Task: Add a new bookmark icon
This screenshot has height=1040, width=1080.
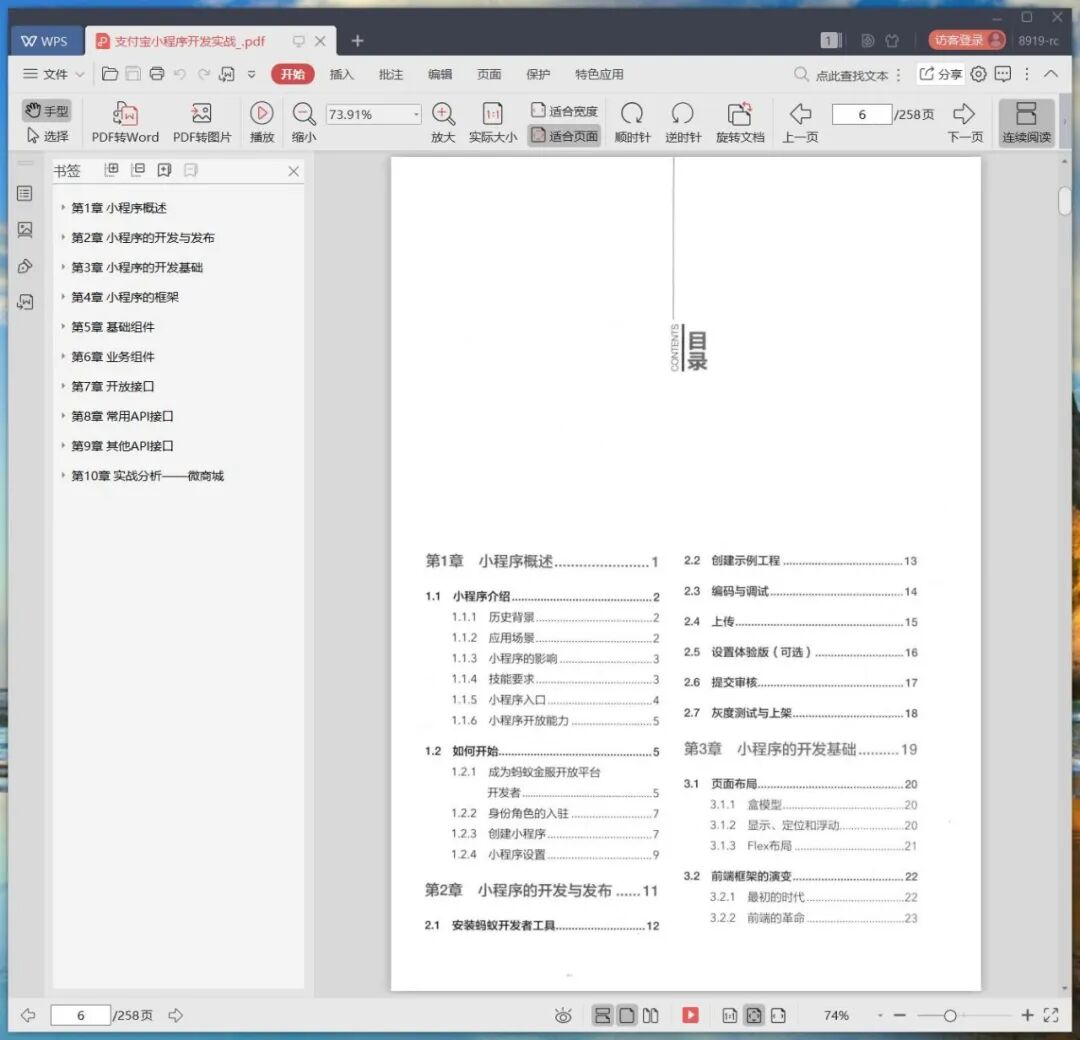Action: click(x=164, y=169)
